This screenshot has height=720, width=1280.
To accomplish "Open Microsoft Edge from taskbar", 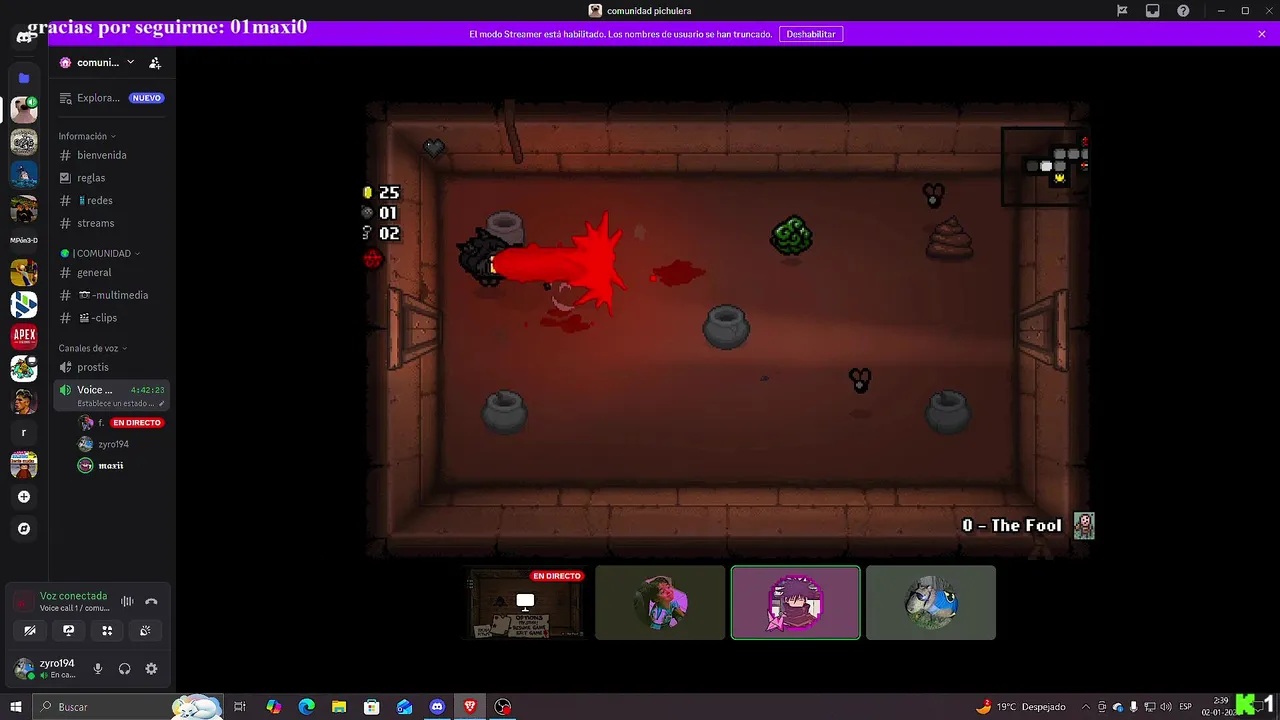I will [x=306, y=707].
